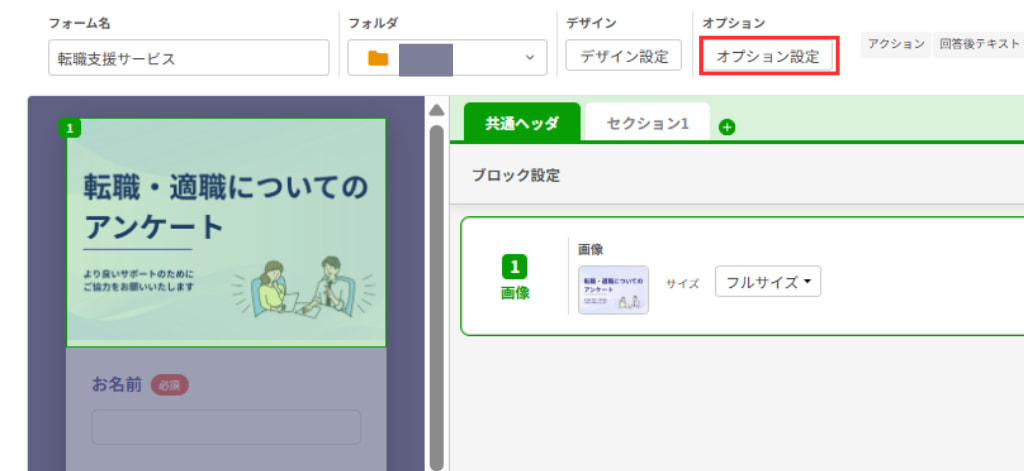Click the 回答後テキスト button
This screenshot has height=471, width=1024.
pyautogui.click(x=979, y=44)
